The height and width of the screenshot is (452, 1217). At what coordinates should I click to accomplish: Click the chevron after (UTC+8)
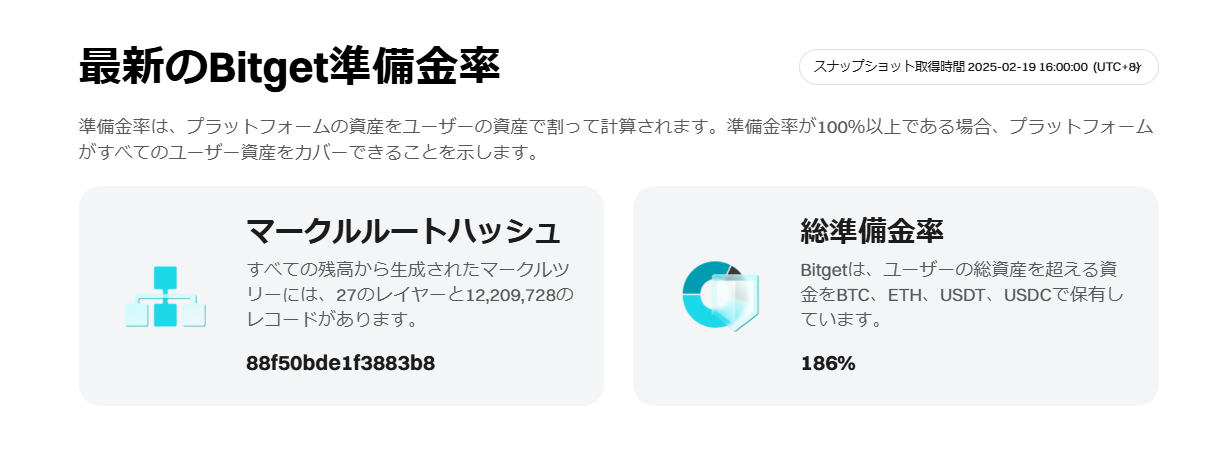point(1139,67)
